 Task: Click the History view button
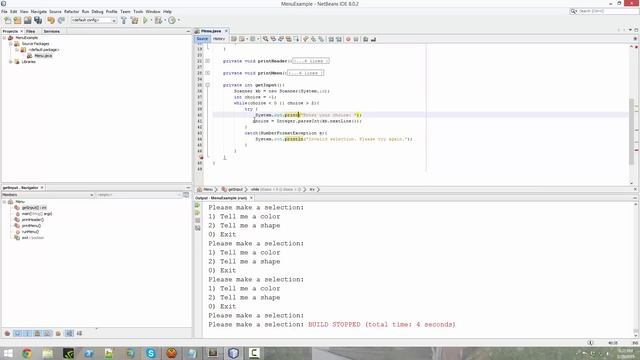219,39
